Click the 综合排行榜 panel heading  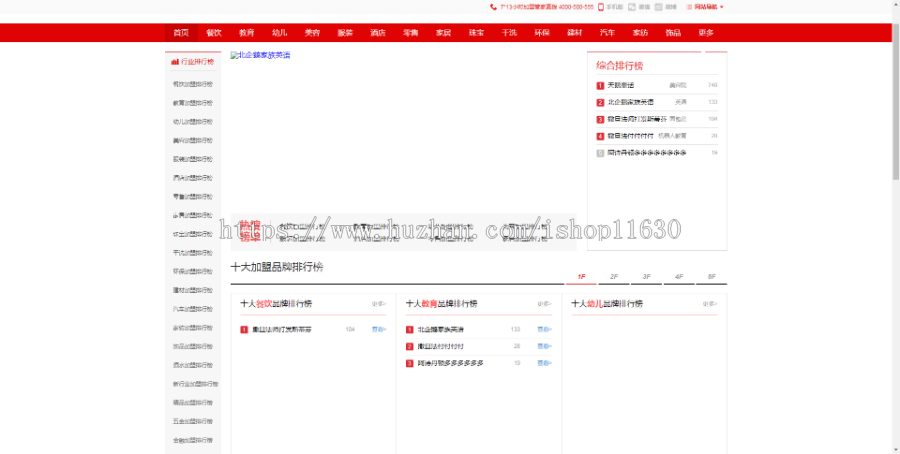tap(619, 66)
